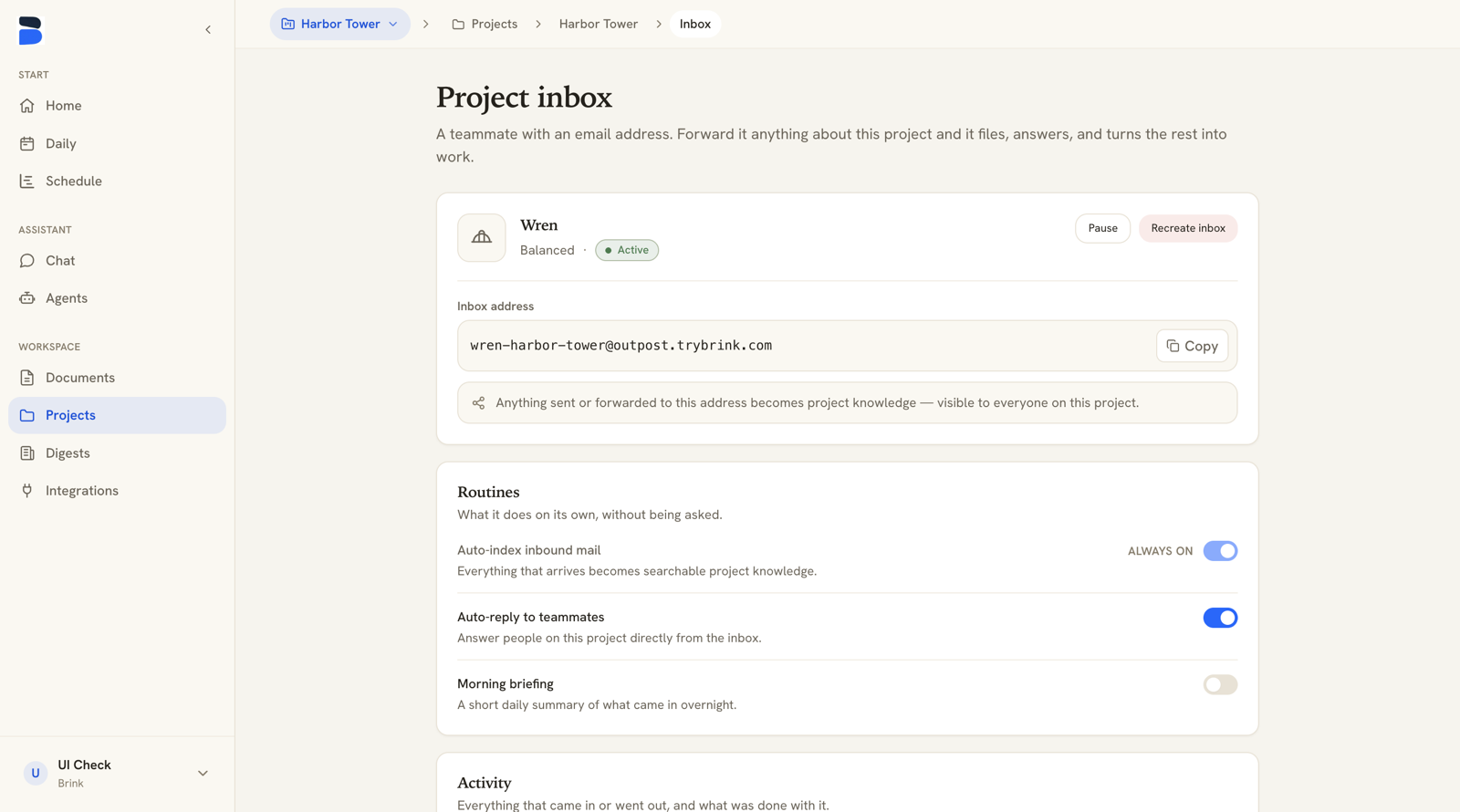The width and height of the screenshot is (1460, 812).
Task: Open the Digests page
Action: pyautogui.click(x=117, y=453)
